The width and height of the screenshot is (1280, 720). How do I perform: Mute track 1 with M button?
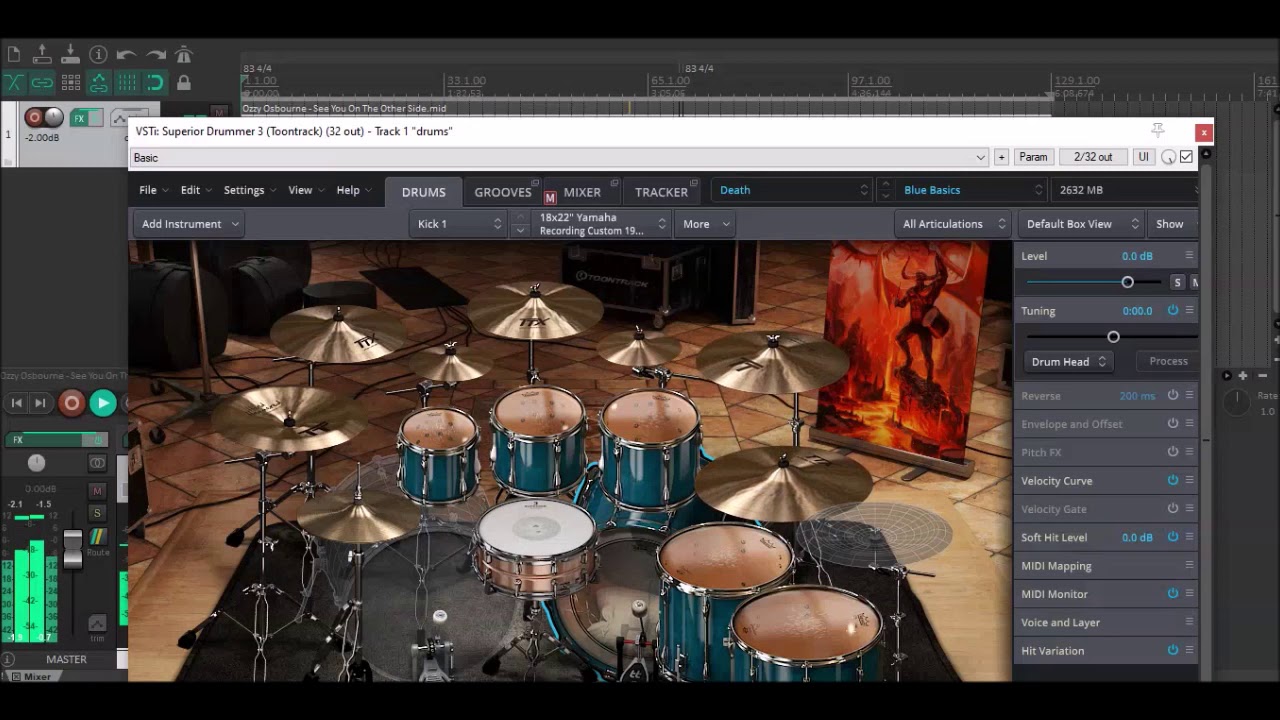tap(218, 113)
